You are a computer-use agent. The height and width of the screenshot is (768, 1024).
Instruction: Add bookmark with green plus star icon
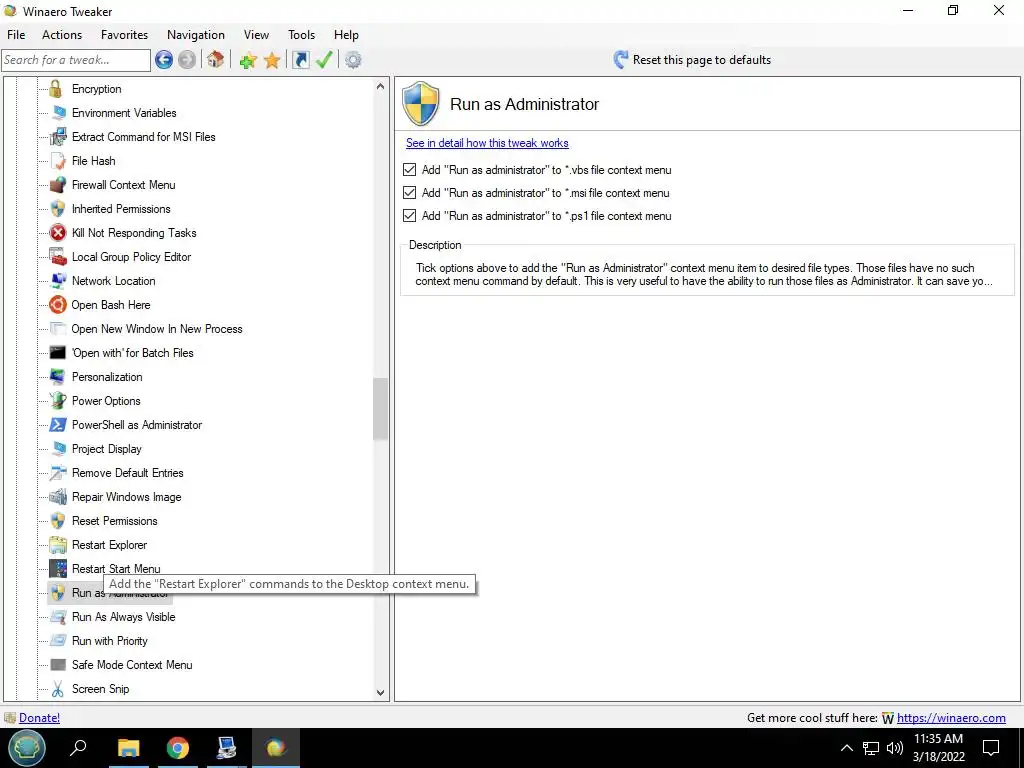coord(248,61)
